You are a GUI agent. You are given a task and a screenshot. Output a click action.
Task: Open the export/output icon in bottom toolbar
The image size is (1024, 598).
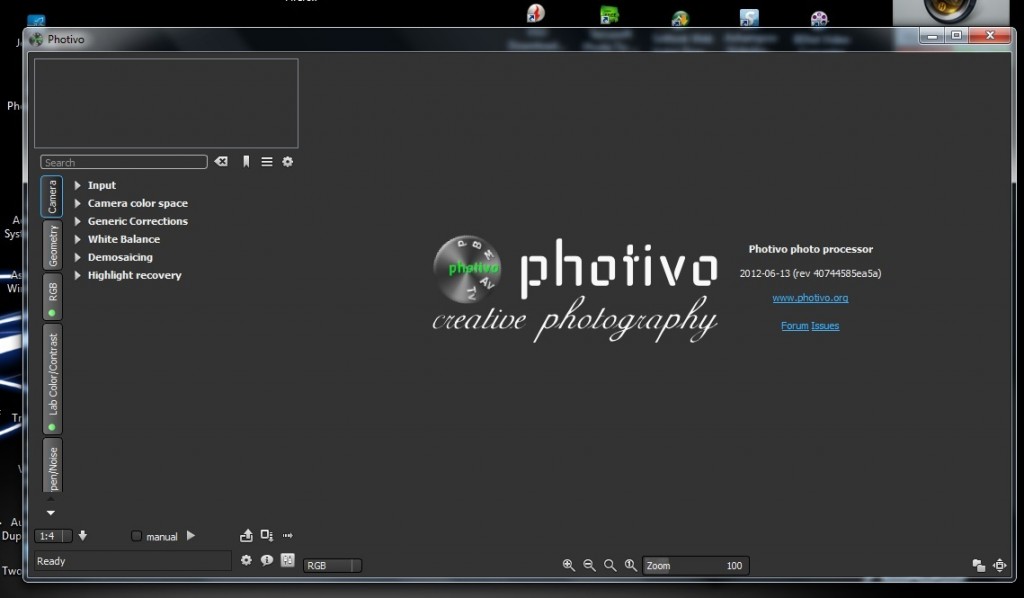(245, 535)
